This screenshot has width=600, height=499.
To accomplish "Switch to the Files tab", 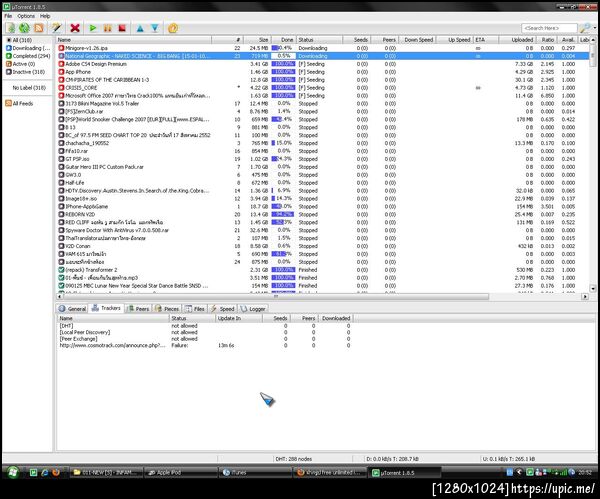I will point(195,309).
